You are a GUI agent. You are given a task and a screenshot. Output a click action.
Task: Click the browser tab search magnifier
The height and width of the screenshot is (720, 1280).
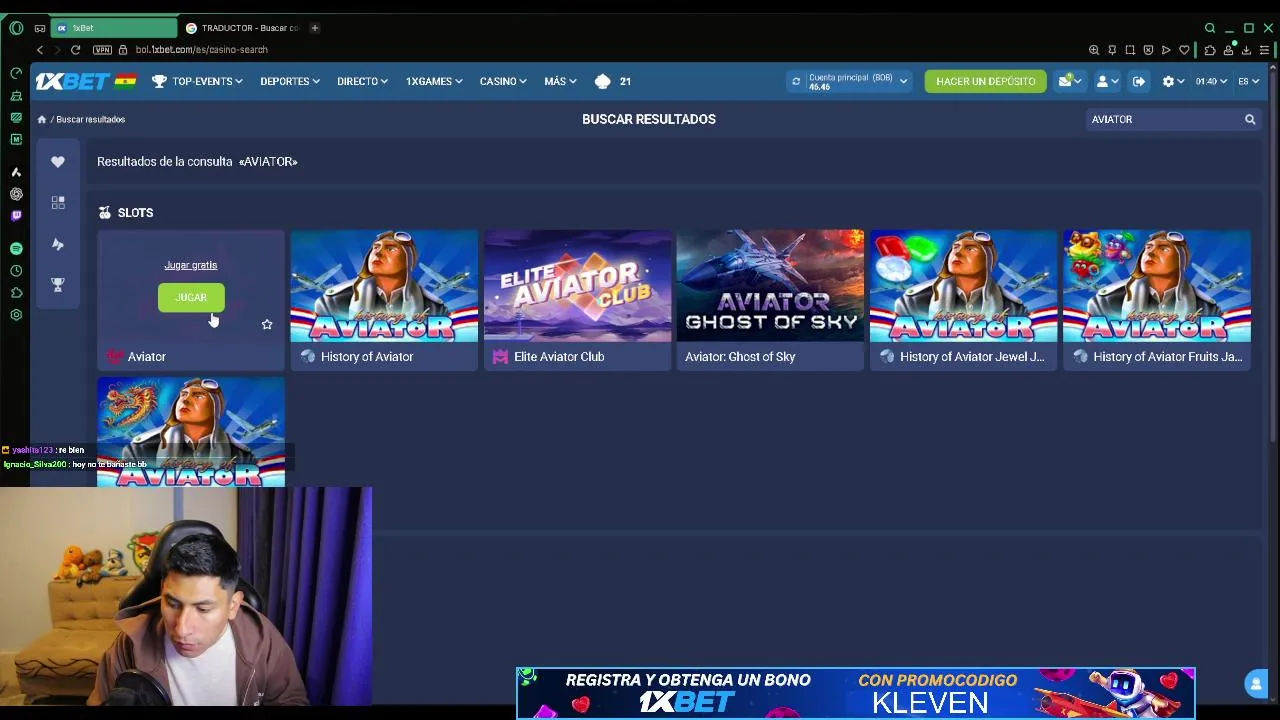[1210, 28]
